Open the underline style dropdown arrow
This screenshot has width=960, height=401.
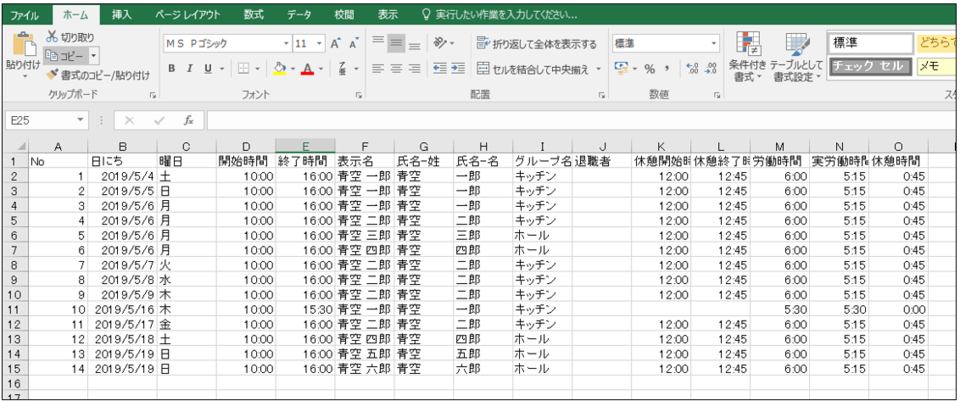[x=221, y=69]
